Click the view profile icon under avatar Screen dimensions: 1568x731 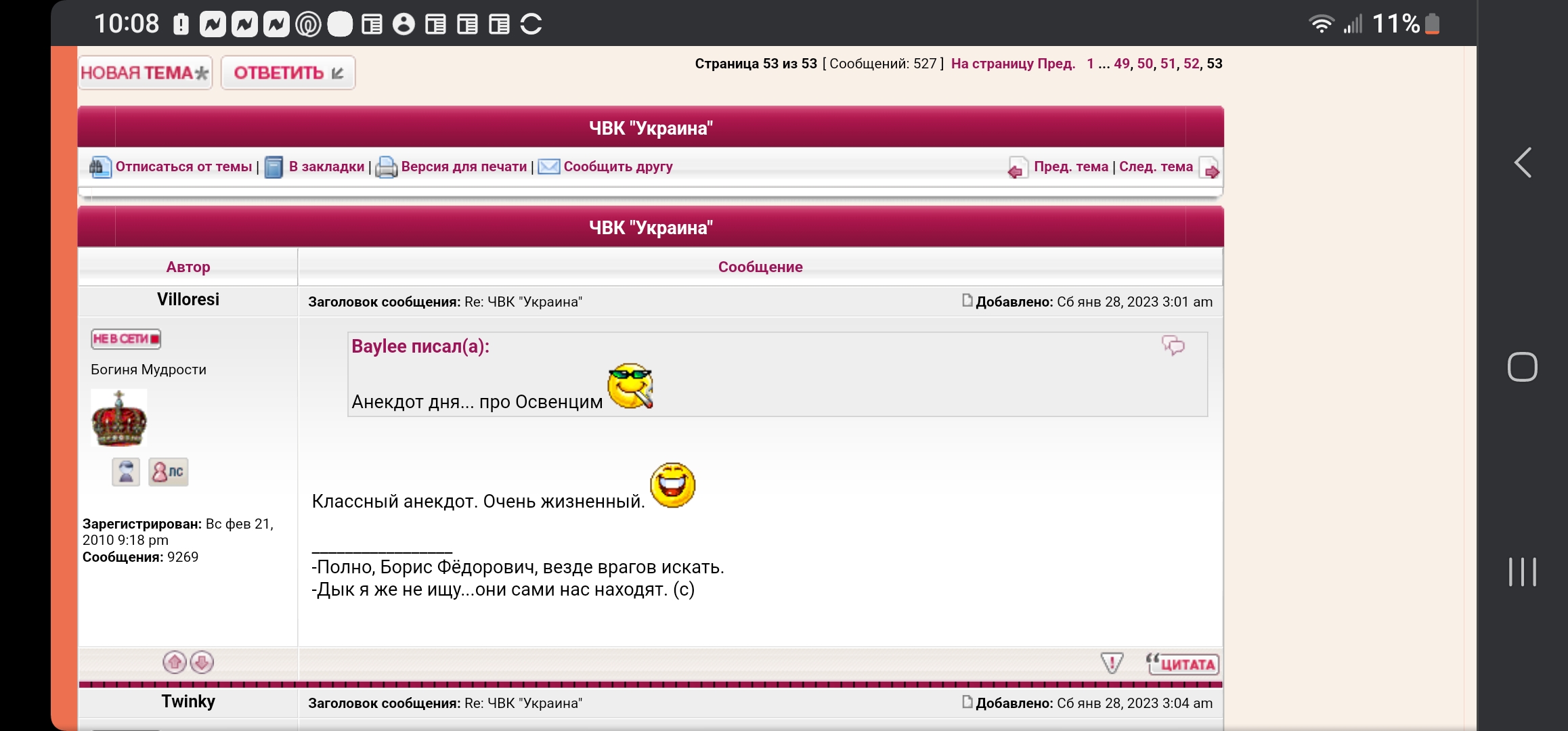(126, 472)
